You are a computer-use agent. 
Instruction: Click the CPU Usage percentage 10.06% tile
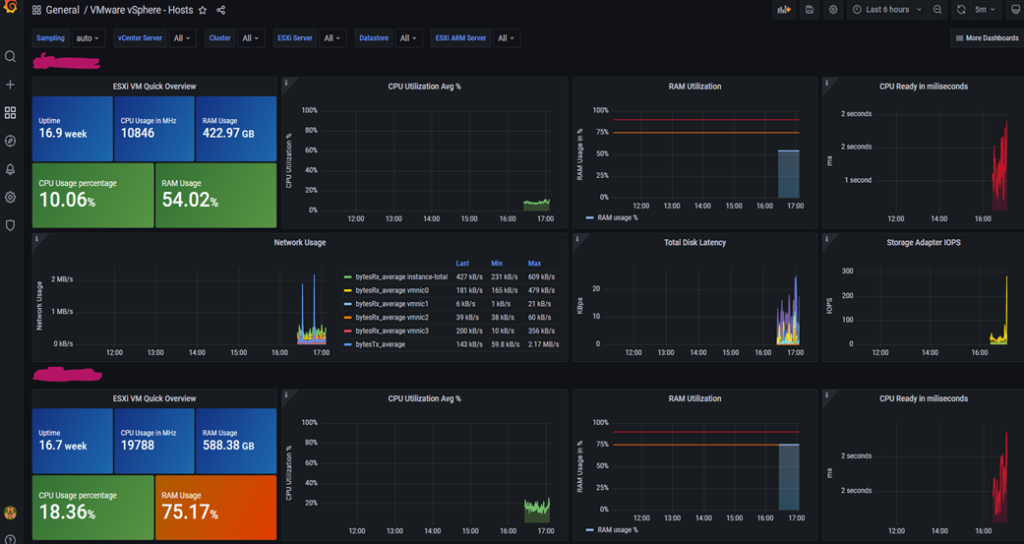pos(93,195)
